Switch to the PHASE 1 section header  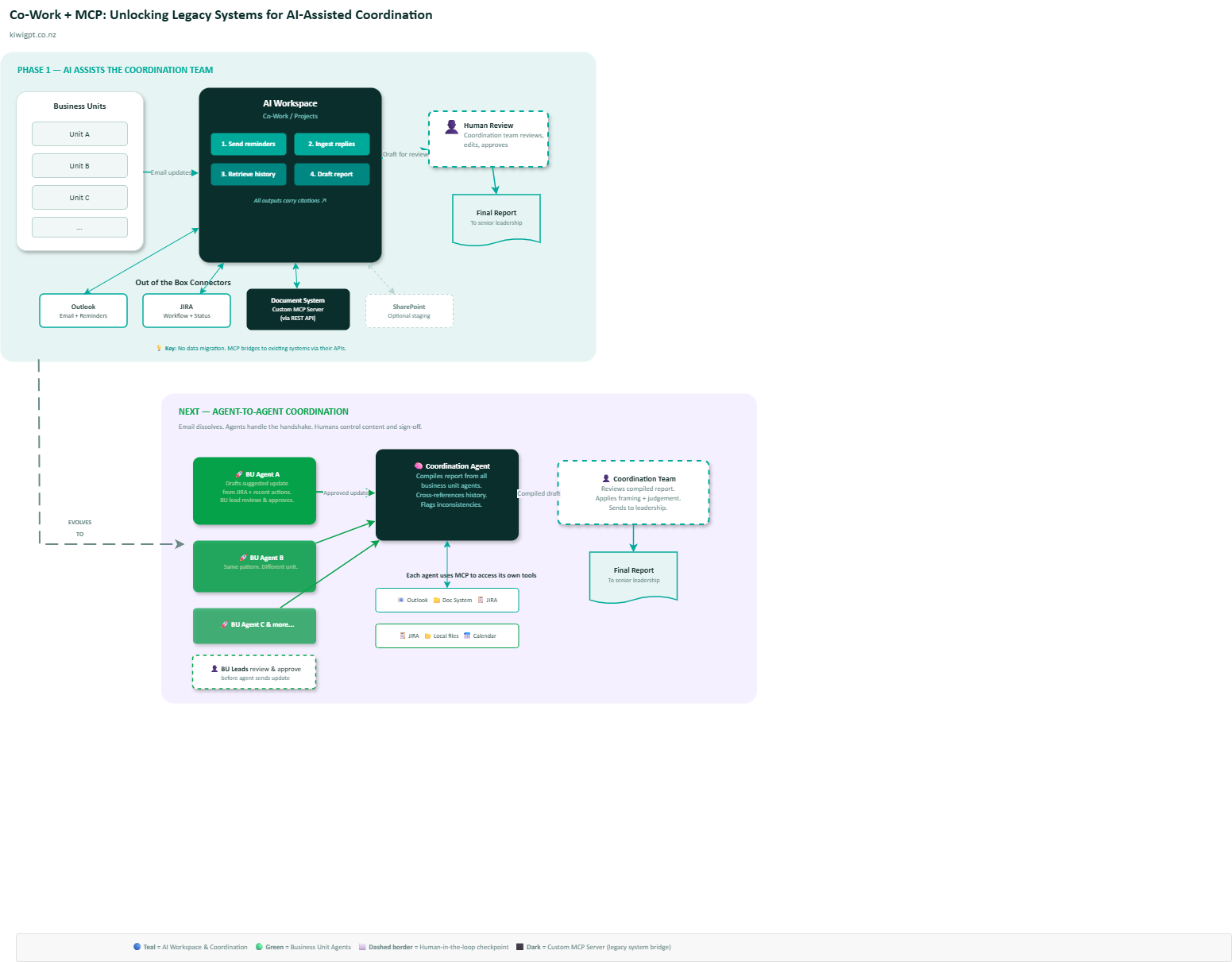tap(114, 69)
